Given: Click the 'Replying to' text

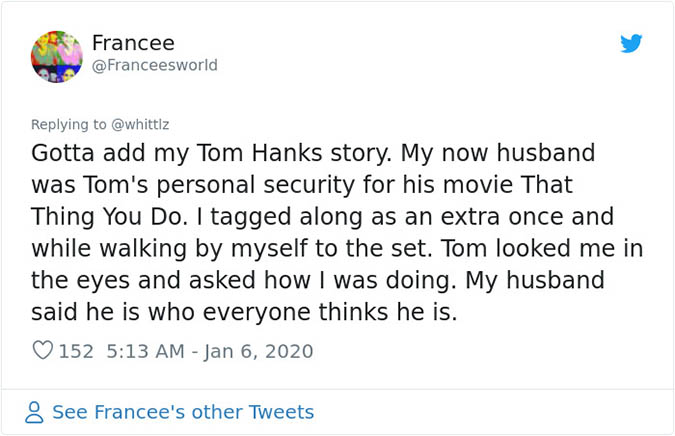Looking at the screenshot, I should pos(69,124).
